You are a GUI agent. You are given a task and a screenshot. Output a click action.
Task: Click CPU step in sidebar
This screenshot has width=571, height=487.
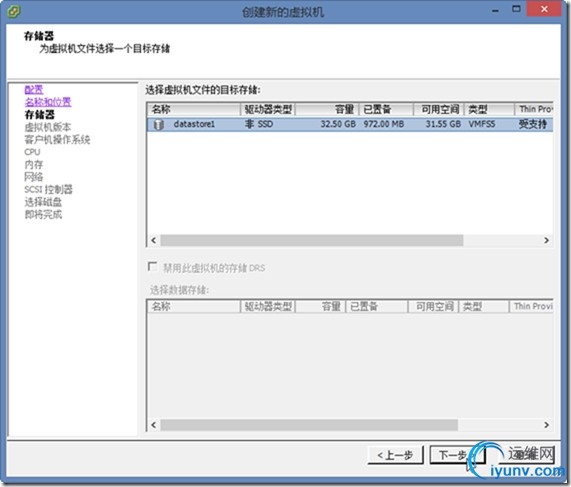32,152
